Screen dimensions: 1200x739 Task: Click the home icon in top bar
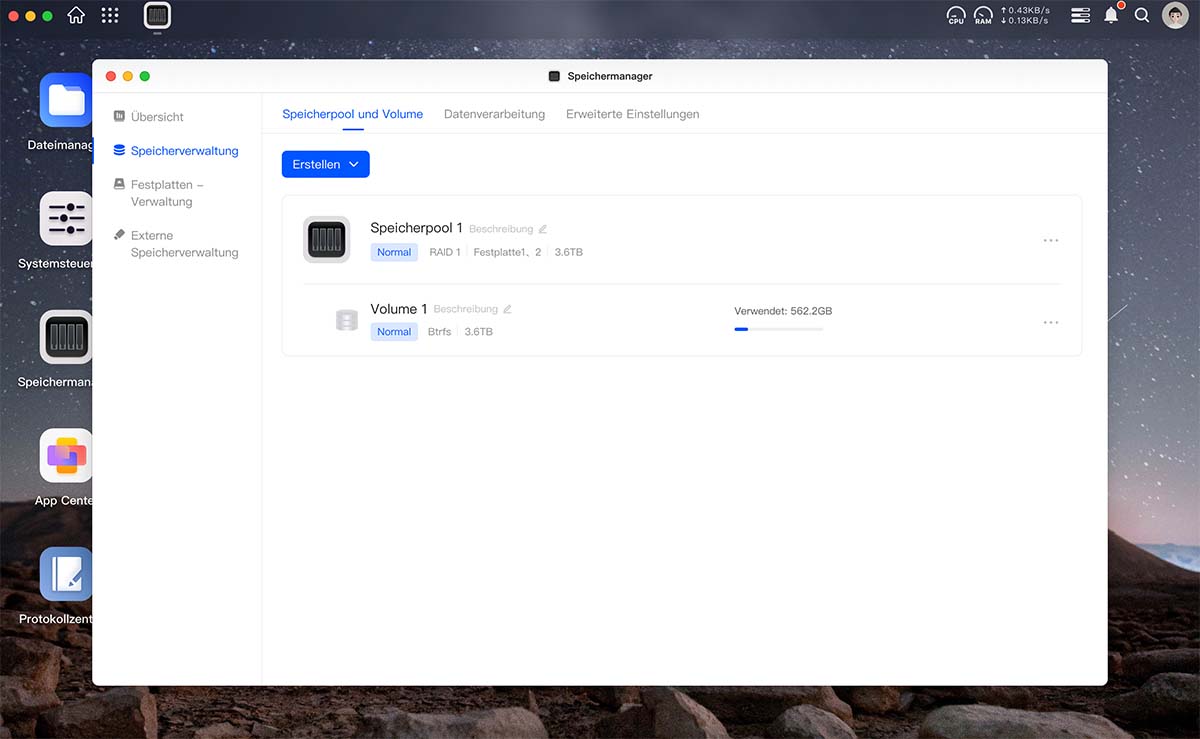click(76, 16)
